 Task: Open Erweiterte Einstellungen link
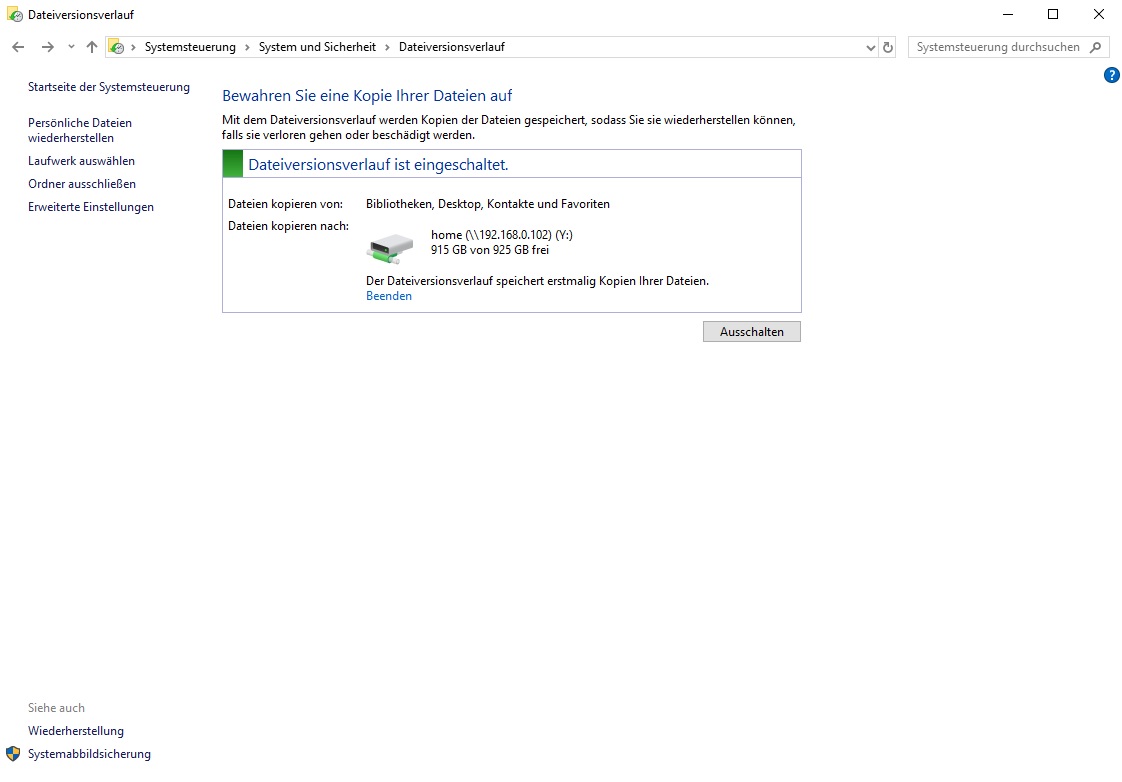click(x=91, y=207)
